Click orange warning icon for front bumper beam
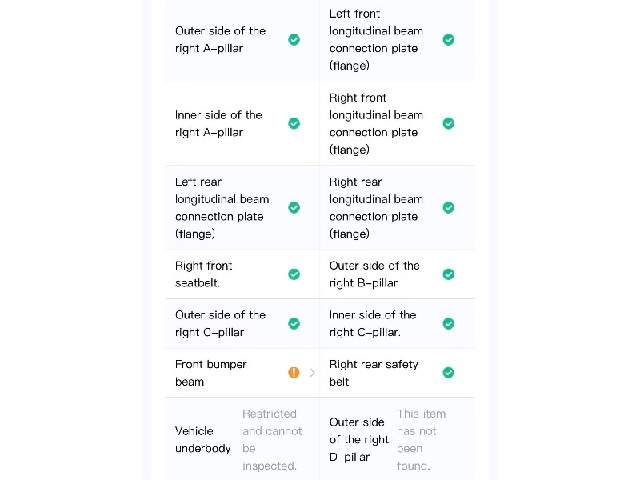The height and width of the screenshot is (480, 640). [x=294, y=372]
